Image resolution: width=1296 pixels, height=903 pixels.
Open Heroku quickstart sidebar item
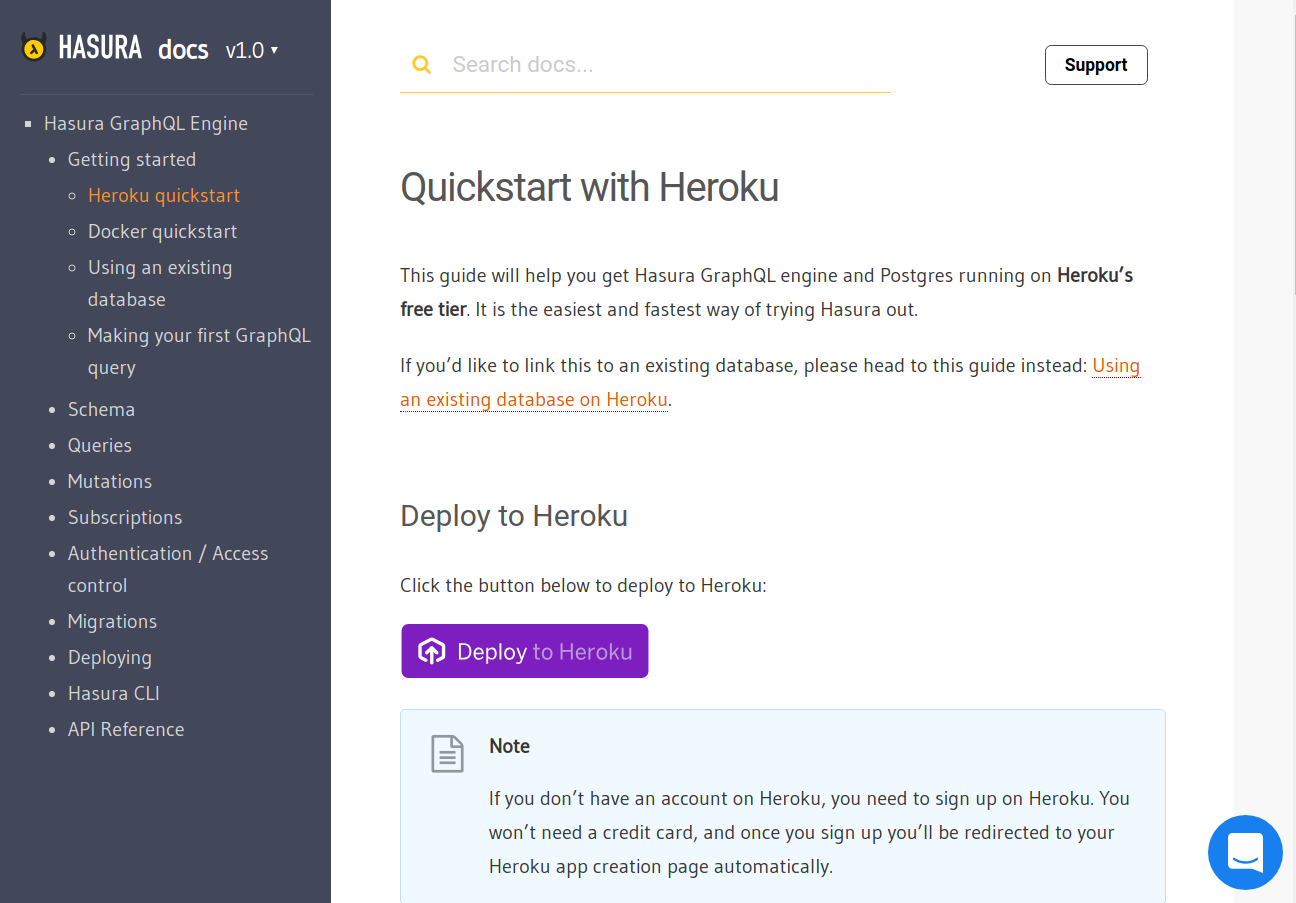coord(164,196)
